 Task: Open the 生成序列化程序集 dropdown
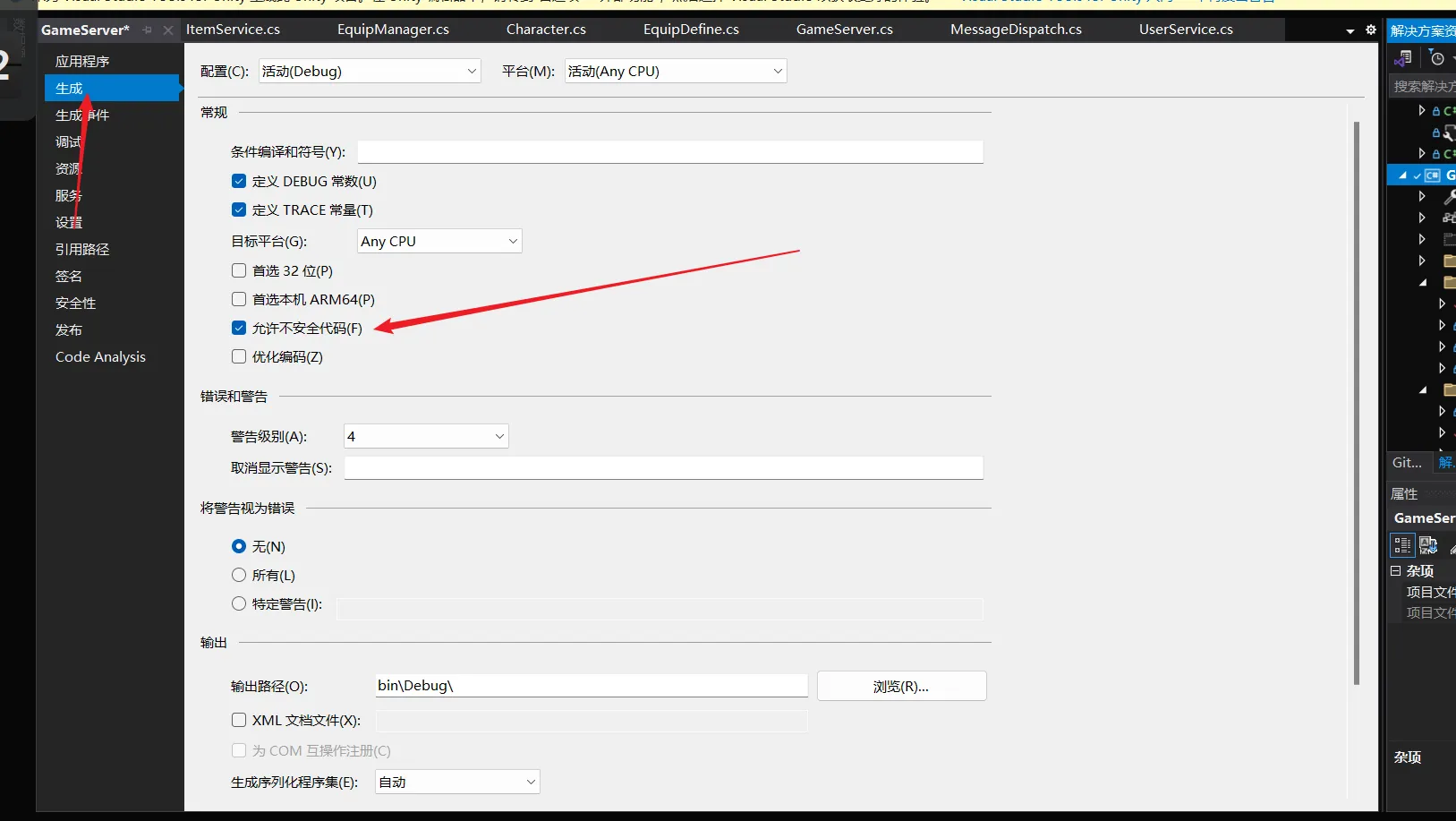(457, 782)
